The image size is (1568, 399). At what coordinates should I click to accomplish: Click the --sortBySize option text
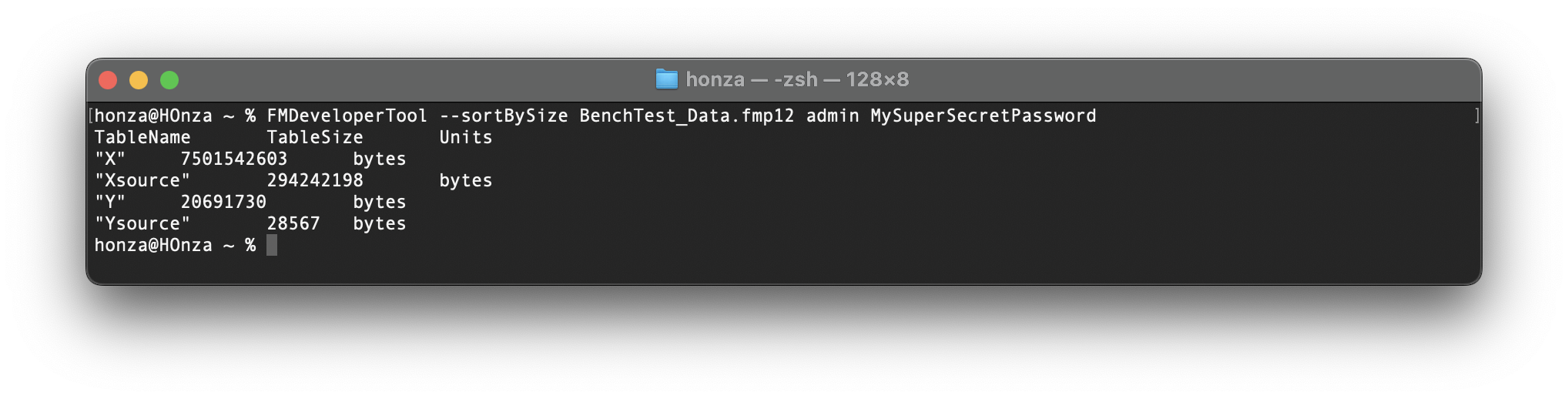pos(504,116)
